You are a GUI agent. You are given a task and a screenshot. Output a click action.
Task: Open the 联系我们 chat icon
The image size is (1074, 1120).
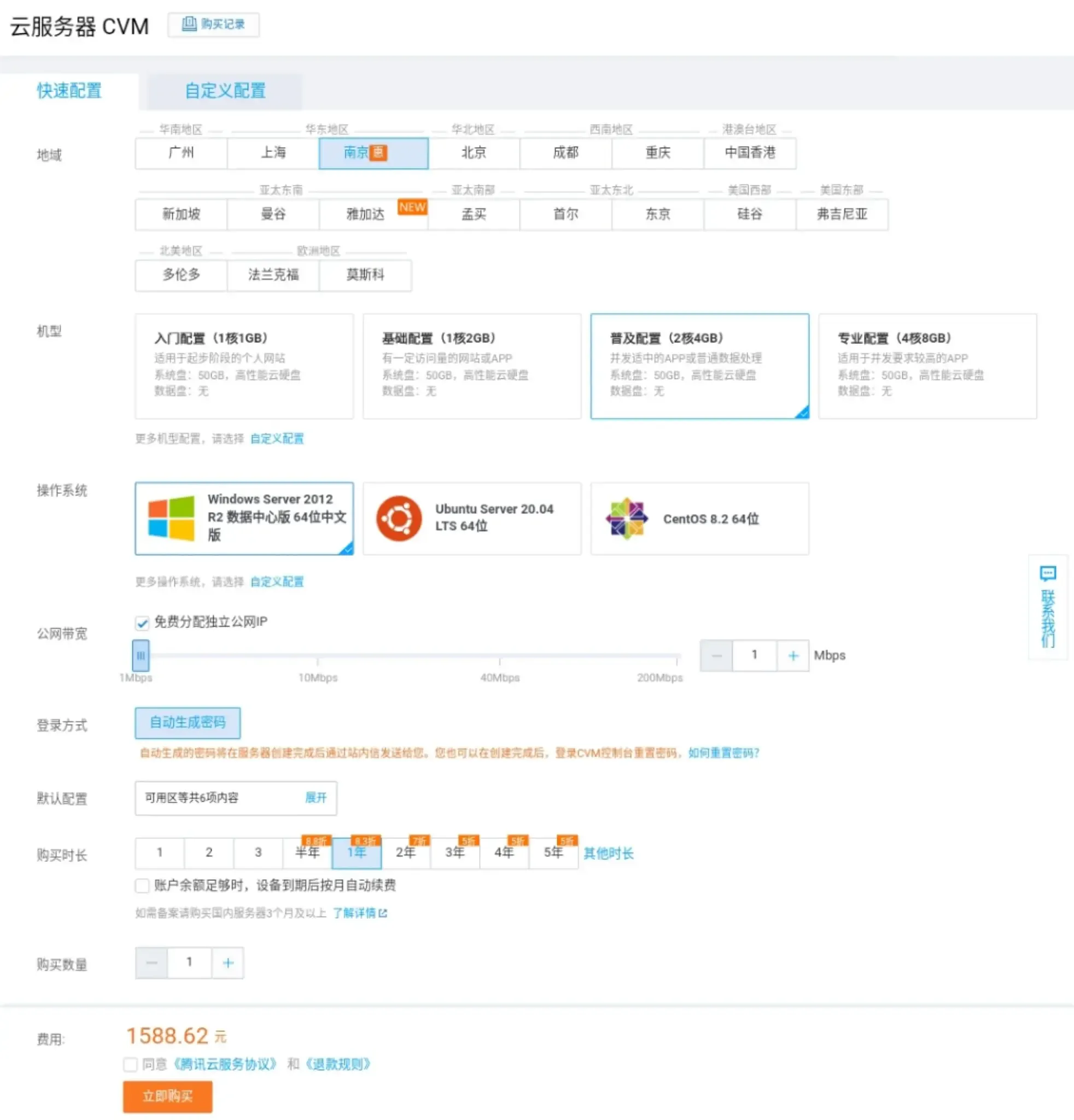(1048, 573)
